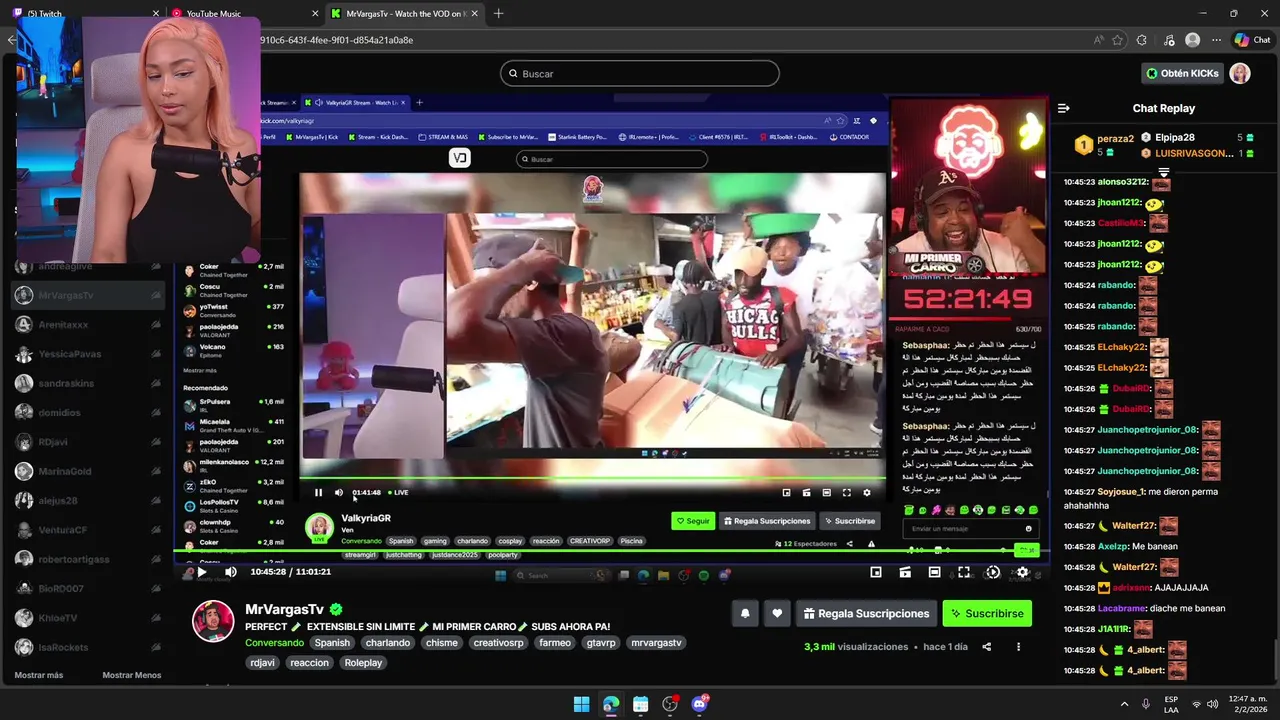Open browser extensions puzzle icon

[1144, 40]
